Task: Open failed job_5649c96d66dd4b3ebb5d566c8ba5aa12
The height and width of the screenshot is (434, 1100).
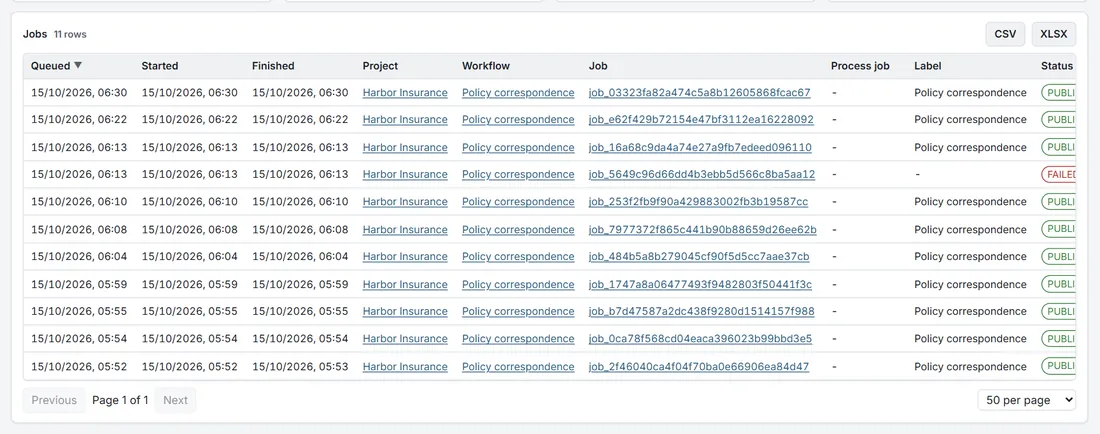Action: click(x=702, y=175)
